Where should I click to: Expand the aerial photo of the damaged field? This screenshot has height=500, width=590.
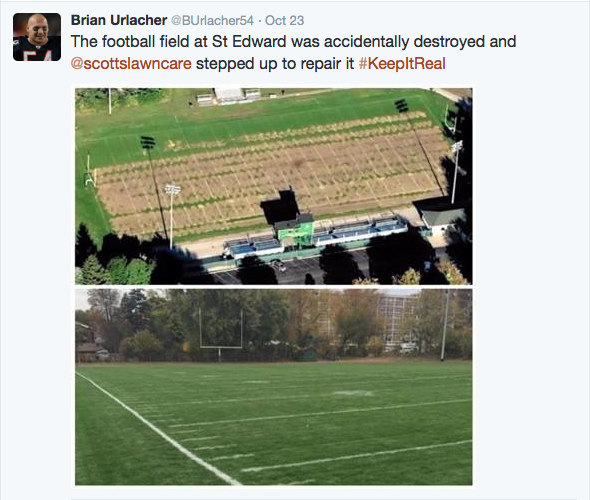pos(274,186)
